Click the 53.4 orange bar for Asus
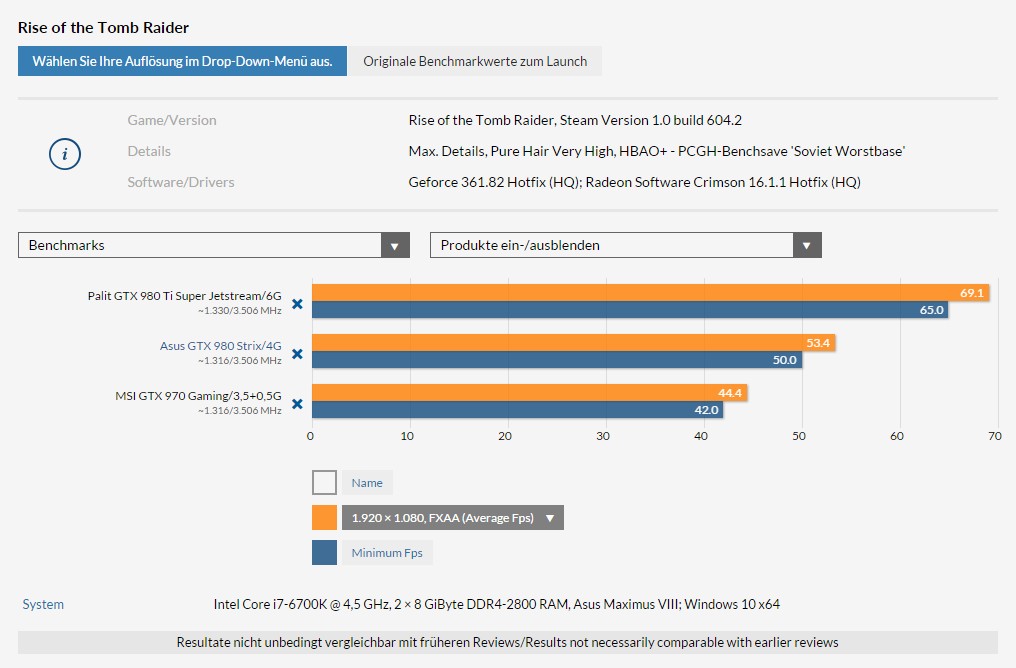1016x668 pixels. [x=573, y=343]
